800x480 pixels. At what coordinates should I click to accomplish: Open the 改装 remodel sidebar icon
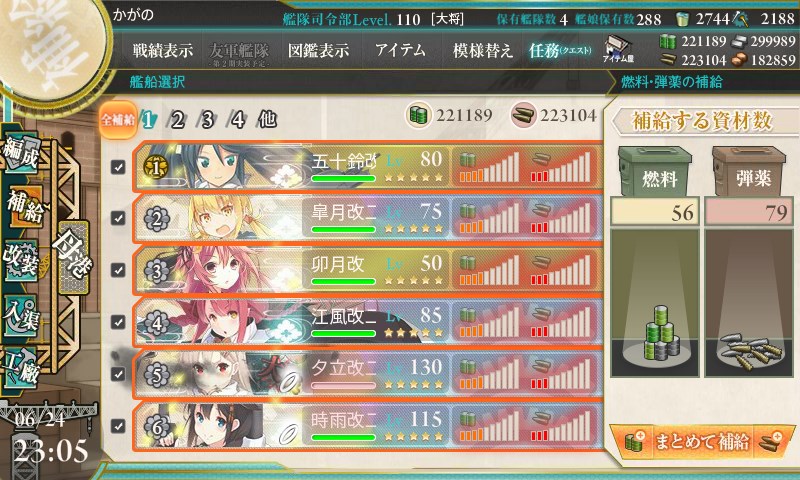tap(21, 260)
